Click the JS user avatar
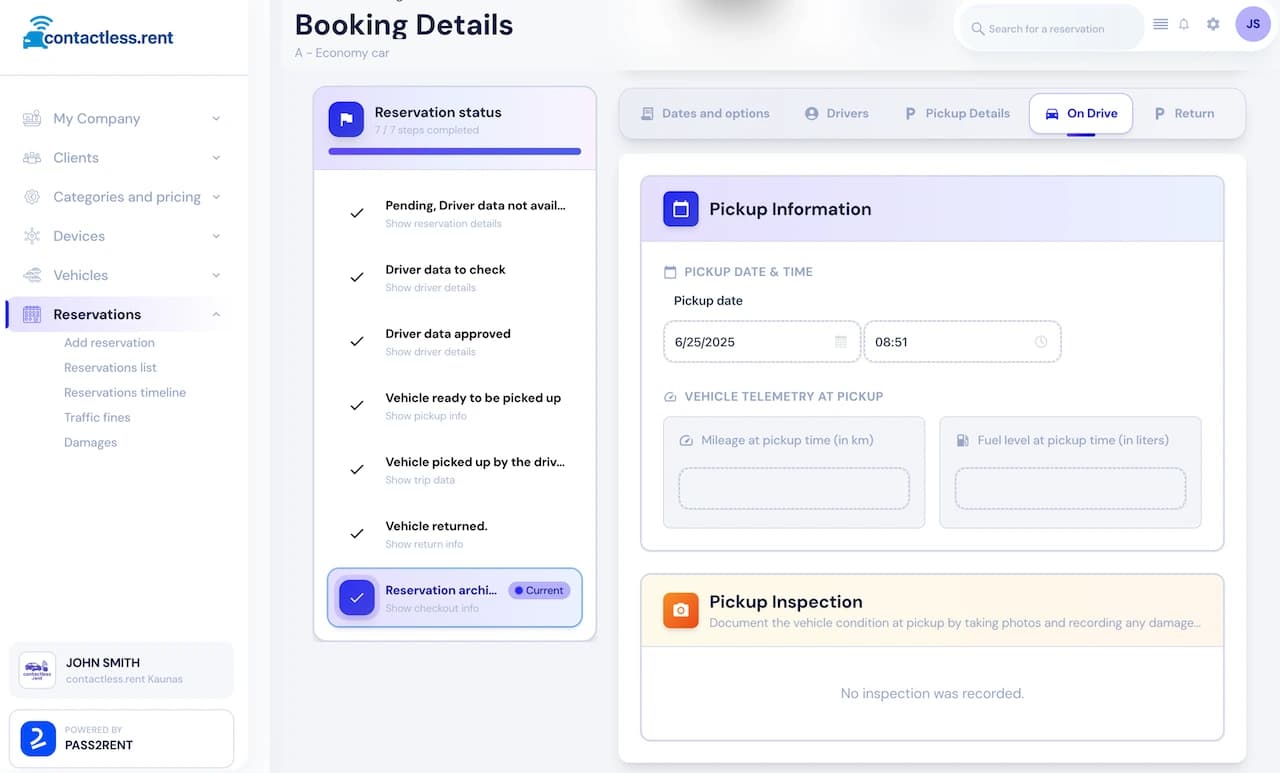The image size is (1280, 773). pyautogui.click(x=1253, y=24)
